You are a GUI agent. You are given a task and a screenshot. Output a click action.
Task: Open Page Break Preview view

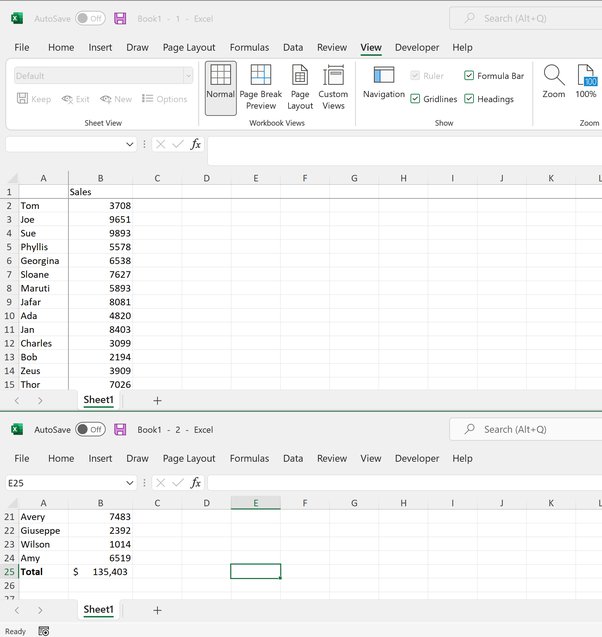(261, 88)
